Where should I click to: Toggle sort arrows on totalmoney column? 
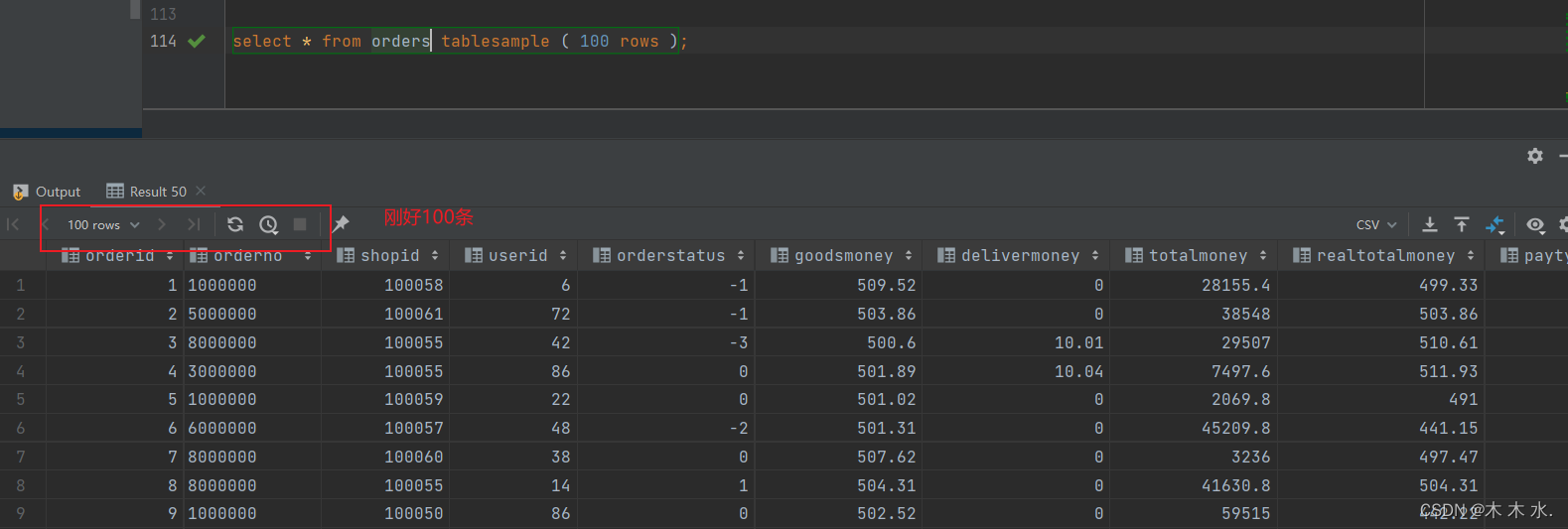(x=1263, y=256)
